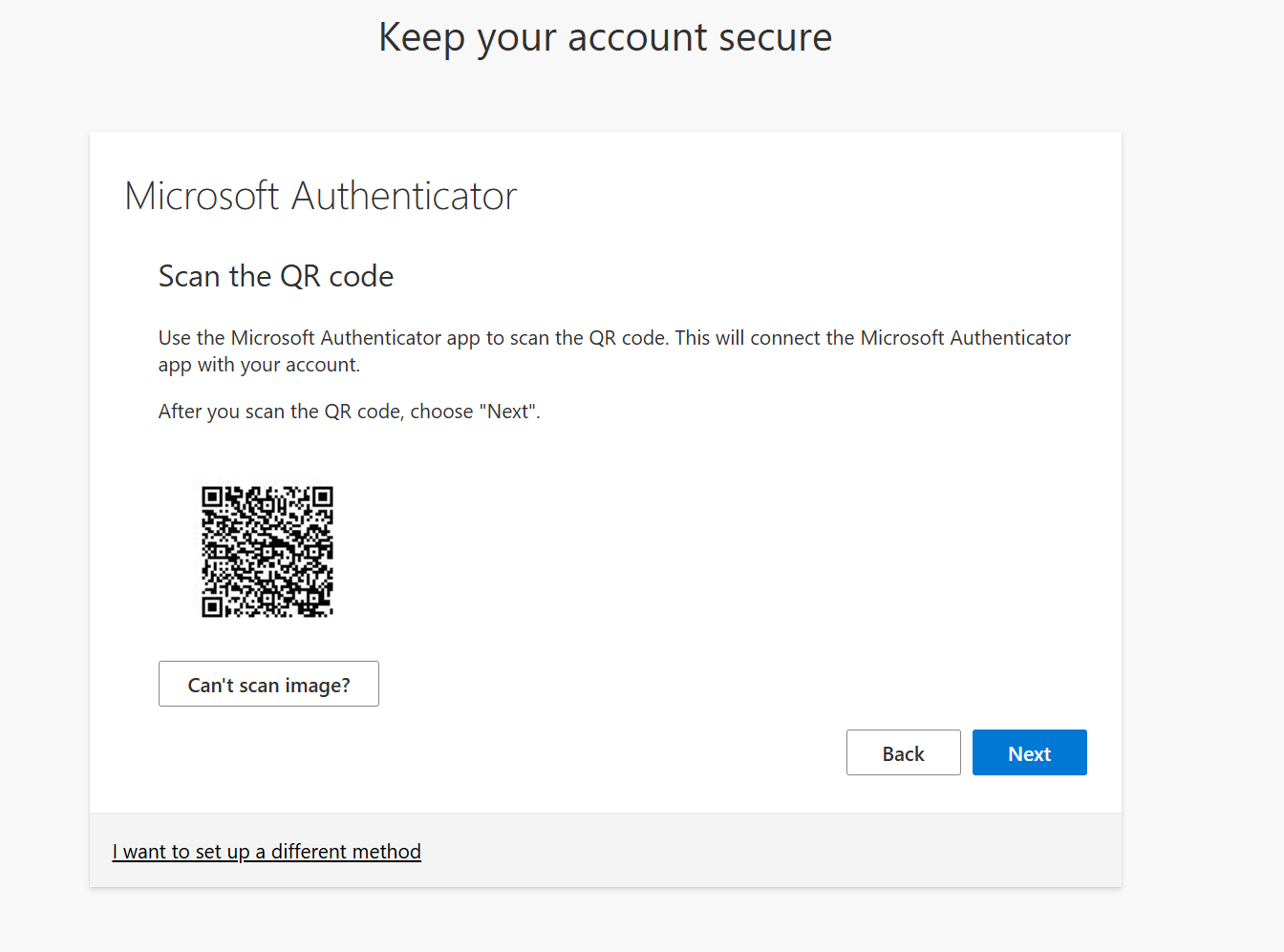This screenshot has width=1284, height=952.
Task: Click the gray footer bar right of the link
Action: (x=764, y=850)
